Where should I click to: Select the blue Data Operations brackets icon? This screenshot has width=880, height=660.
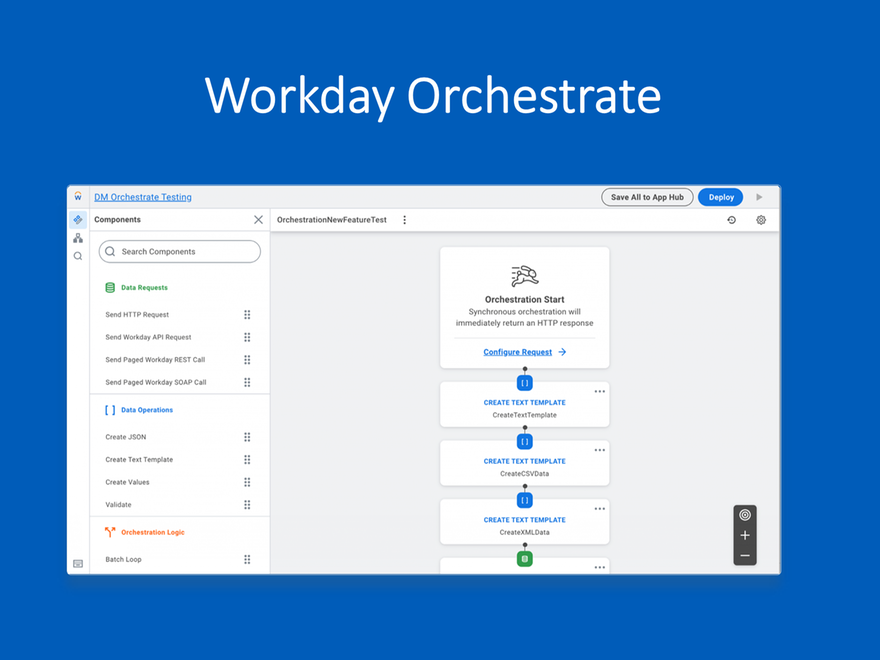tap(110, 409)
